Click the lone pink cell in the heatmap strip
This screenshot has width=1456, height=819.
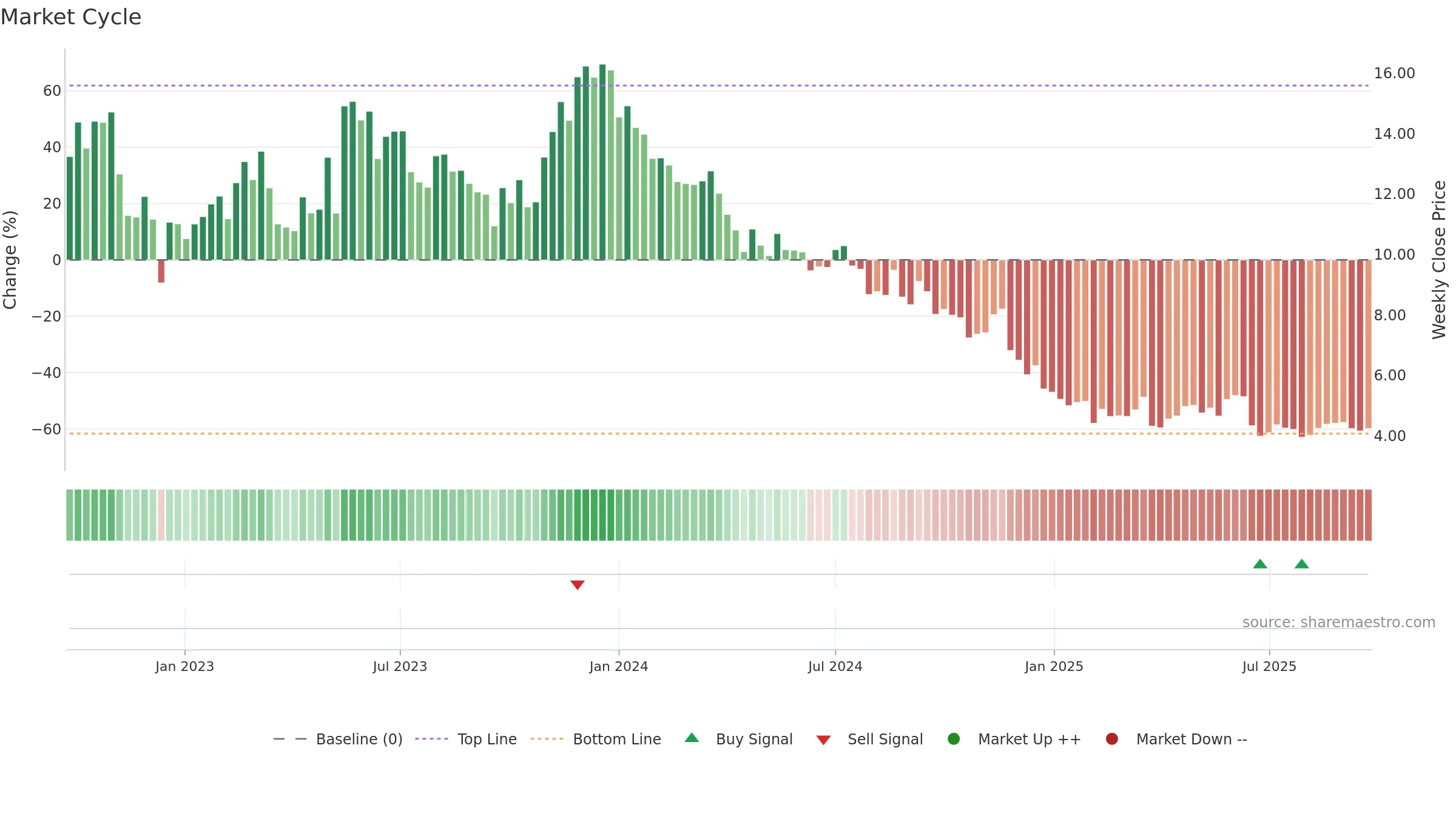coord(161,514)
